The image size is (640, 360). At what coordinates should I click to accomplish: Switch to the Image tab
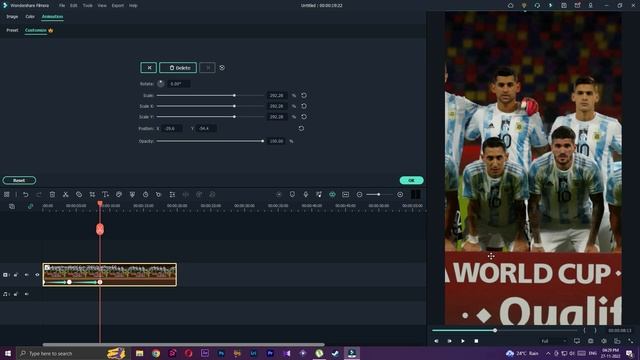tap(12, 17)
